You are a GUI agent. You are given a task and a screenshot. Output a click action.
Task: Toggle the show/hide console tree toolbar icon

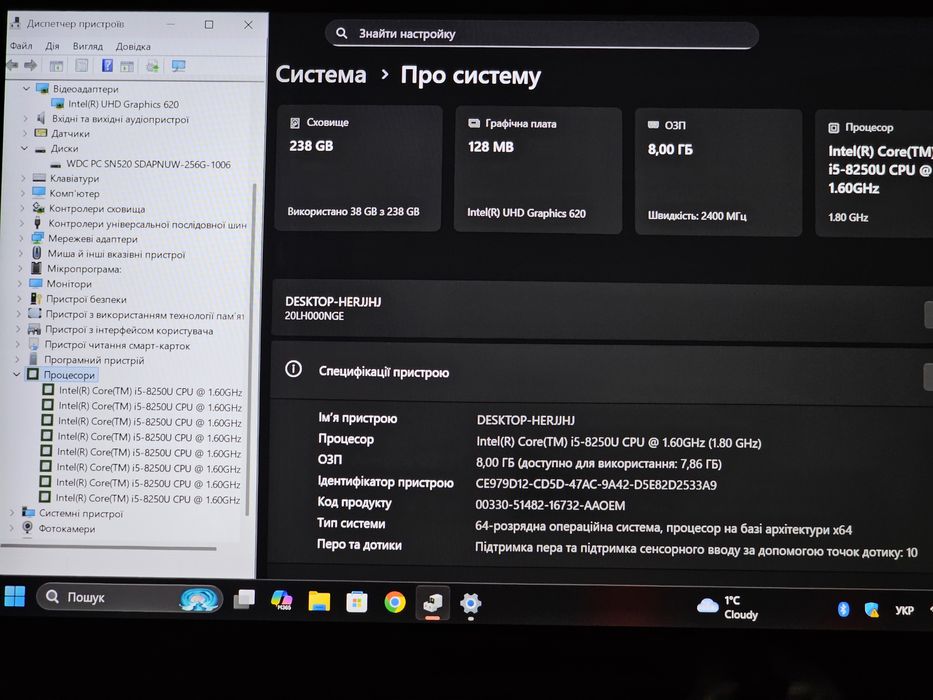[56, 66]
